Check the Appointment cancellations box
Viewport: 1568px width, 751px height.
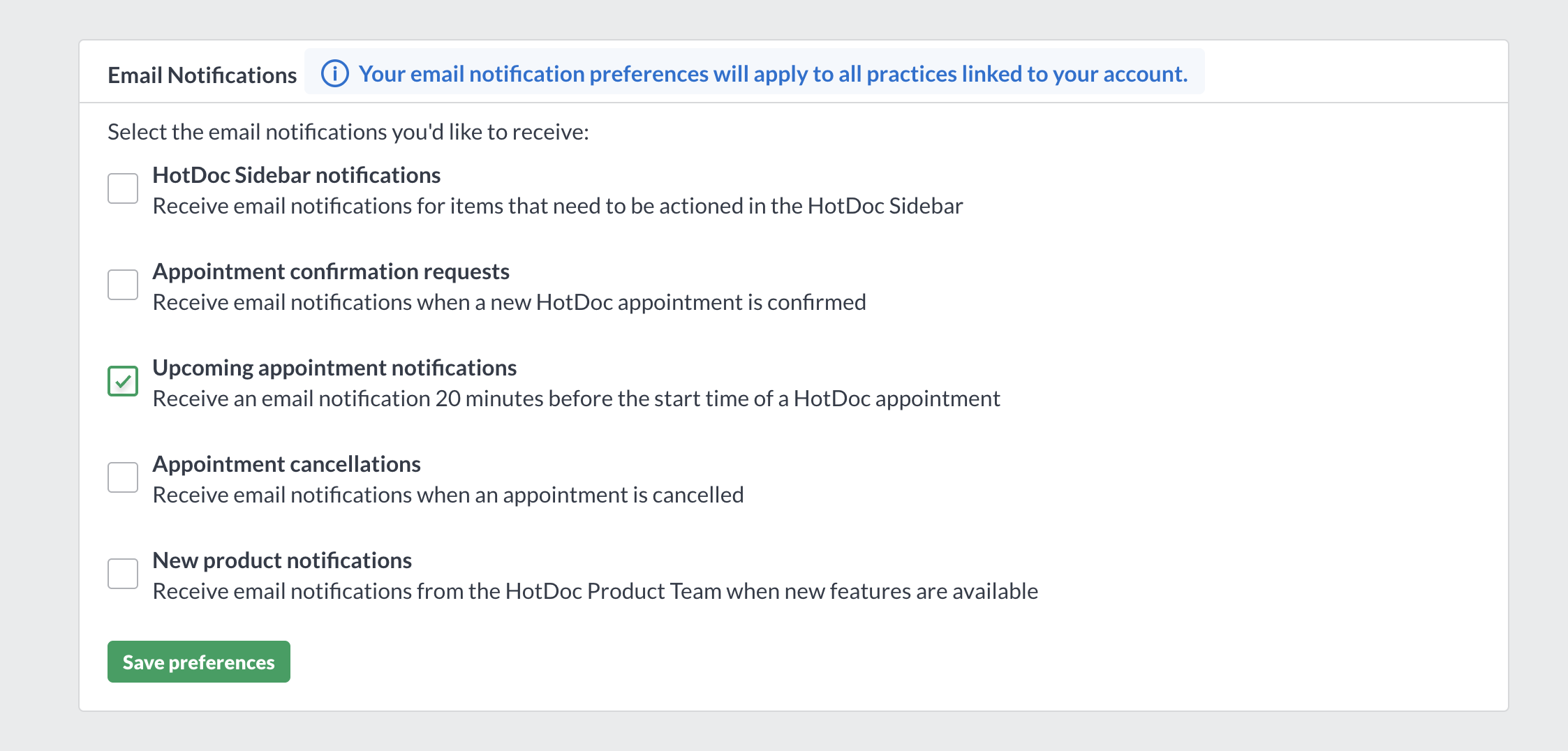coord(123,477)
